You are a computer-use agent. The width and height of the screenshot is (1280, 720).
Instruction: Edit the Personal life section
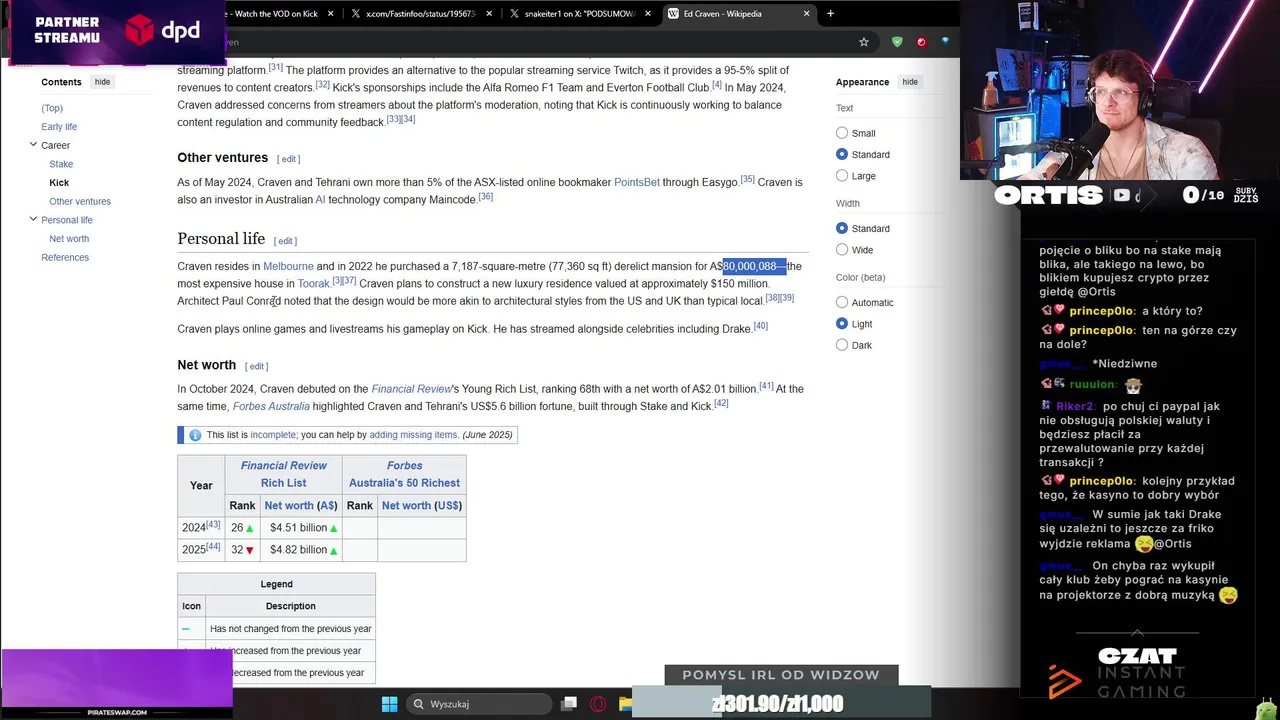click(x=286, y=241)
